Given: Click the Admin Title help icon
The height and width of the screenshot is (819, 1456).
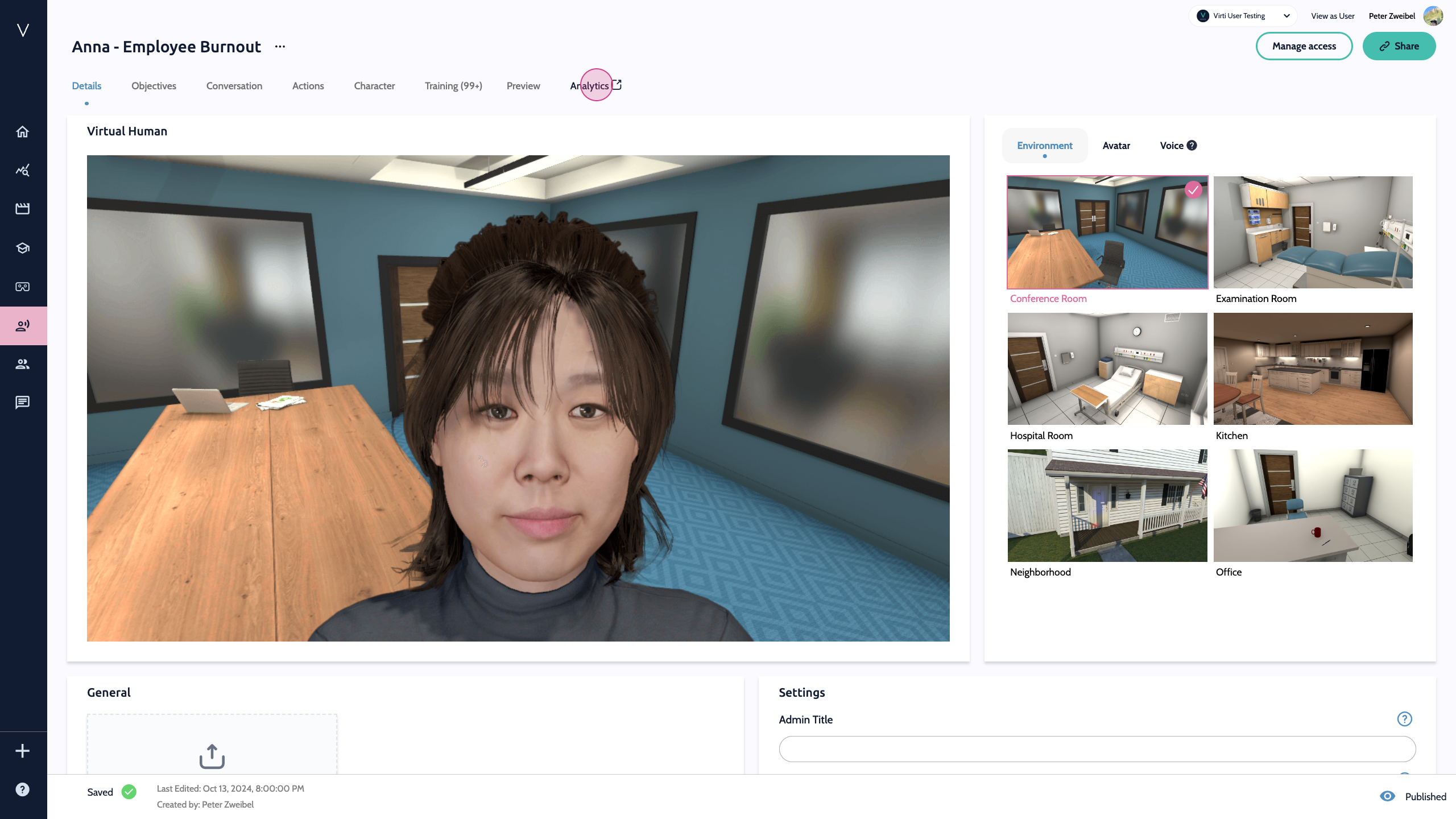Looking at the screenshot, I should pos(1404,719).
